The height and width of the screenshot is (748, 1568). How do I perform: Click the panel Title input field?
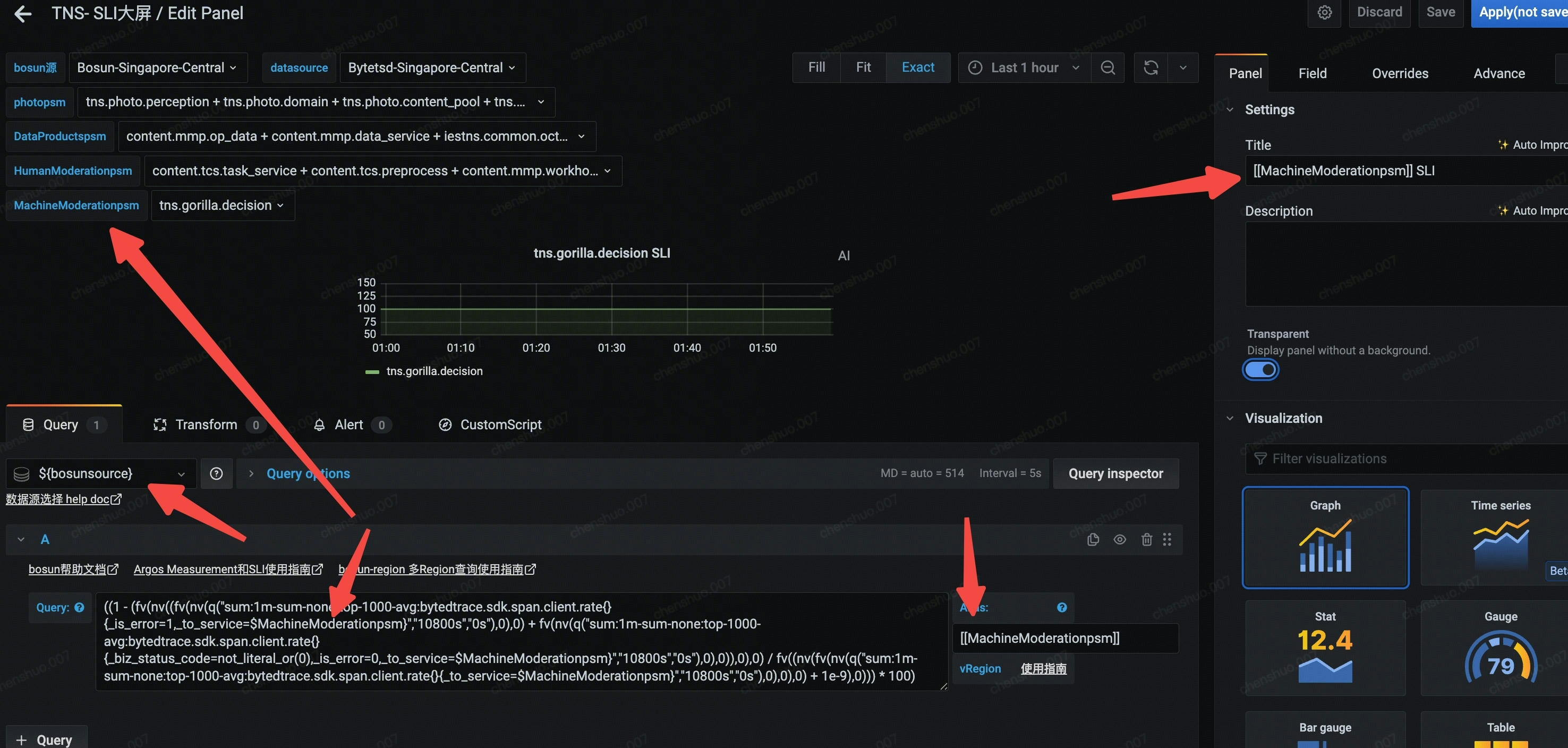pyautogui.click(x=1400, y=171)
